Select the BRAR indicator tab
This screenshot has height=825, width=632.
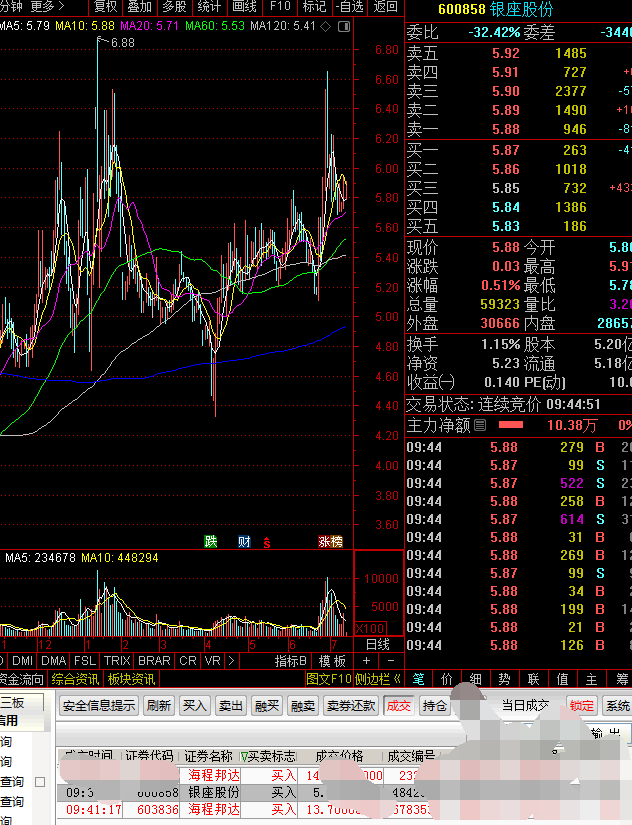coord(154,660)
